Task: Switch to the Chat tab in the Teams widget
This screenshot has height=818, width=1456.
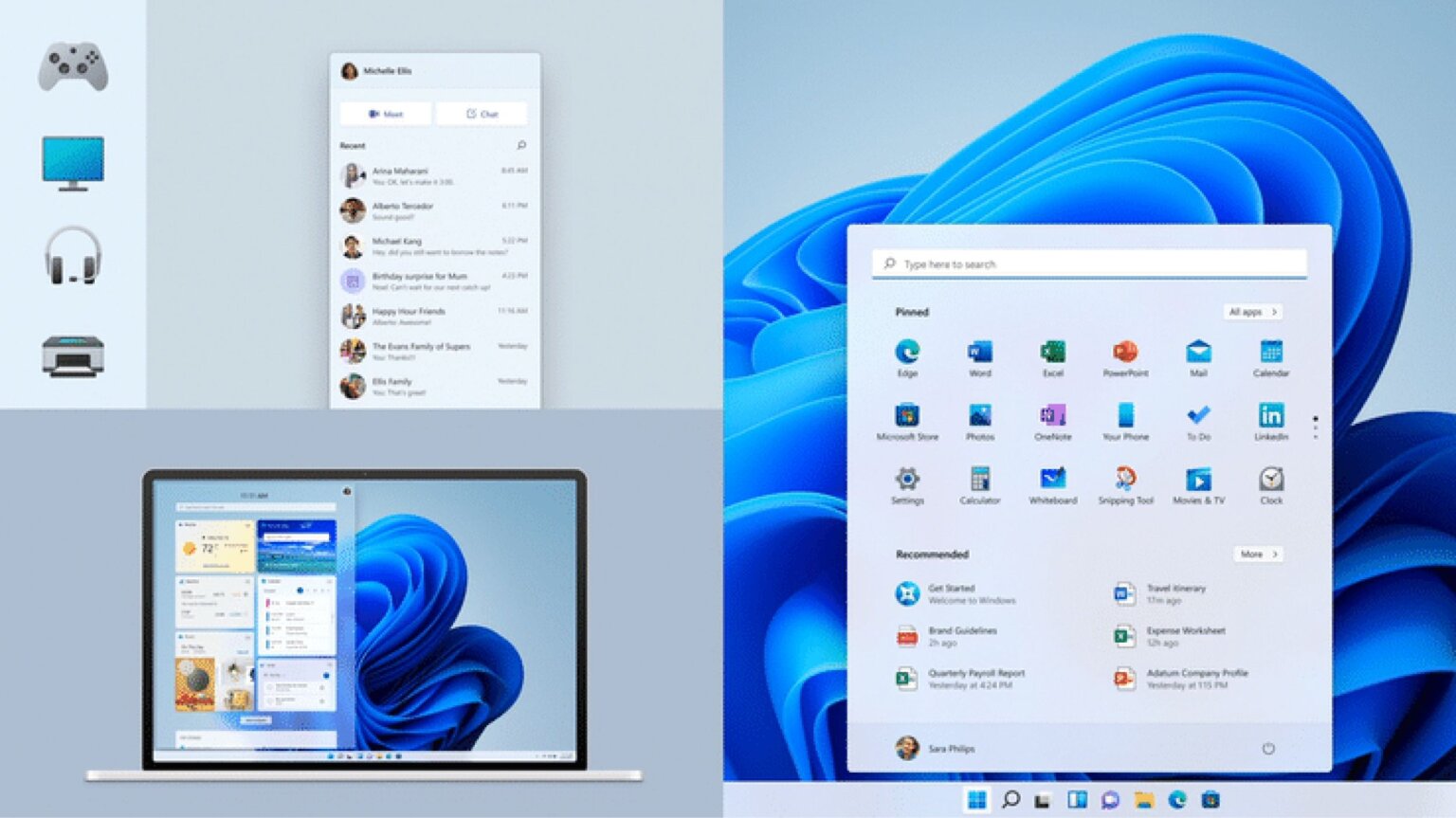Action: click(481, 113)
